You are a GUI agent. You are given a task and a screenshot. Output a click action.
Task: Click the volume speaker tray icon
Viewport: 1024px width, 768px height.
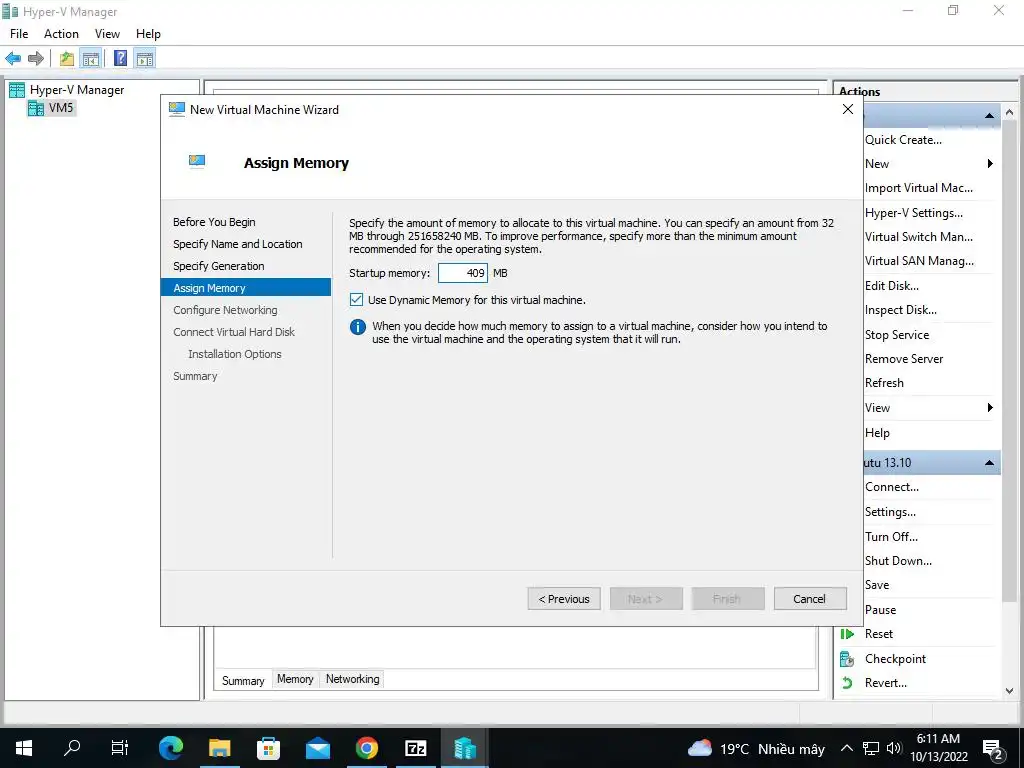[x=894, y=748]
